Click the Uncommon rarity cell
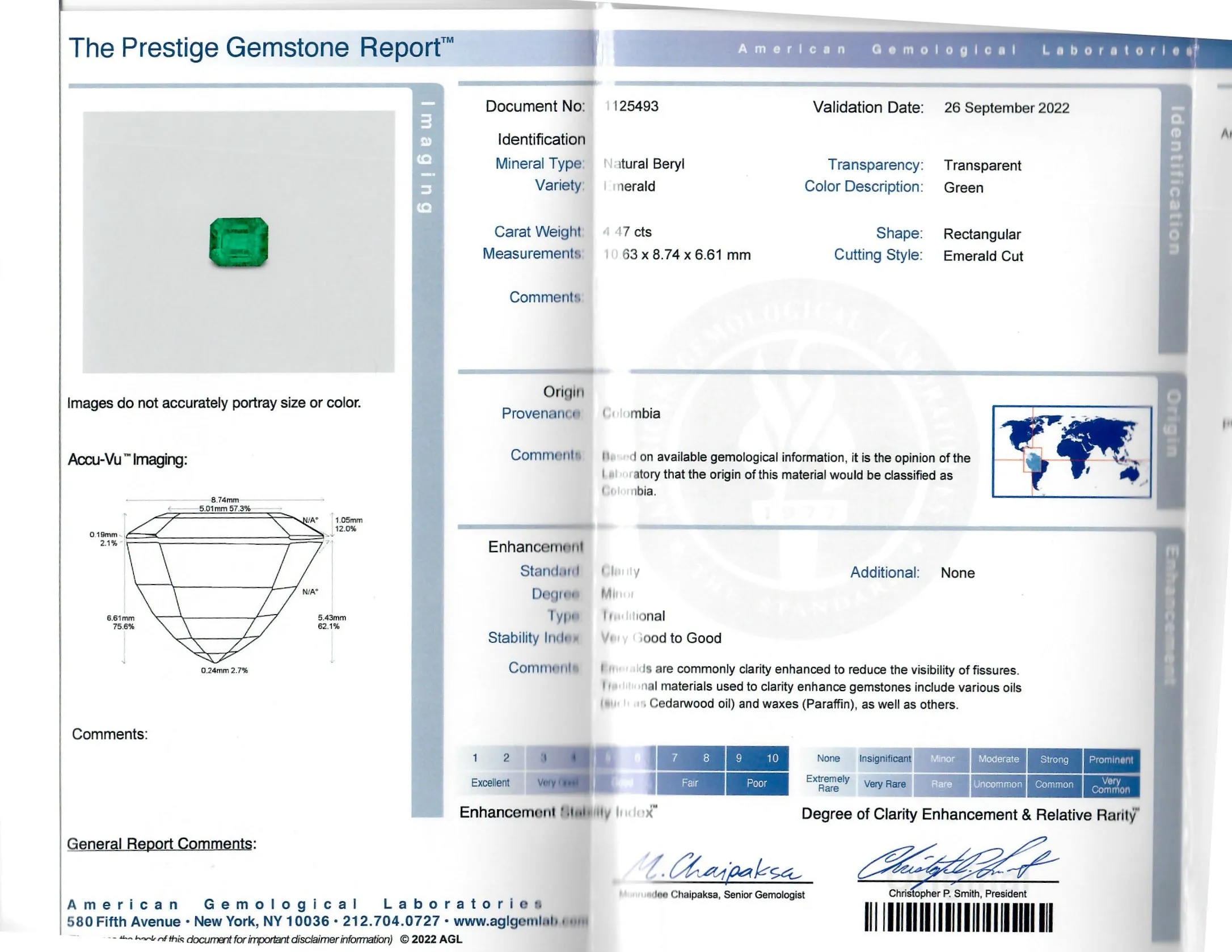The height and width of the screenshot is (952, 1232). click(x=998, y=785)
